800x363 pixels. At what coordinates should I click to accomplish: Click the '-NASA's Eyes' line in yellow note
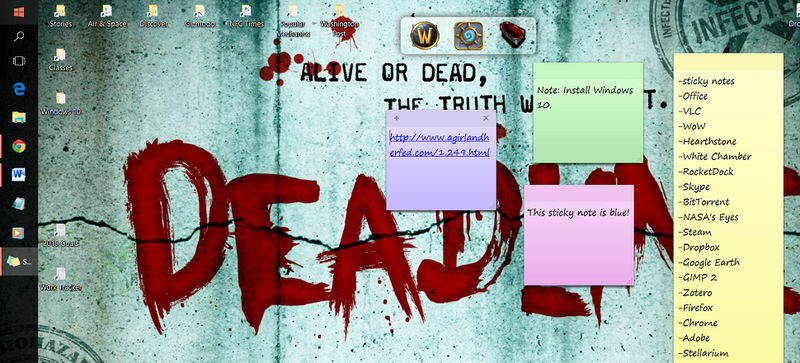[x=709, y=217]
